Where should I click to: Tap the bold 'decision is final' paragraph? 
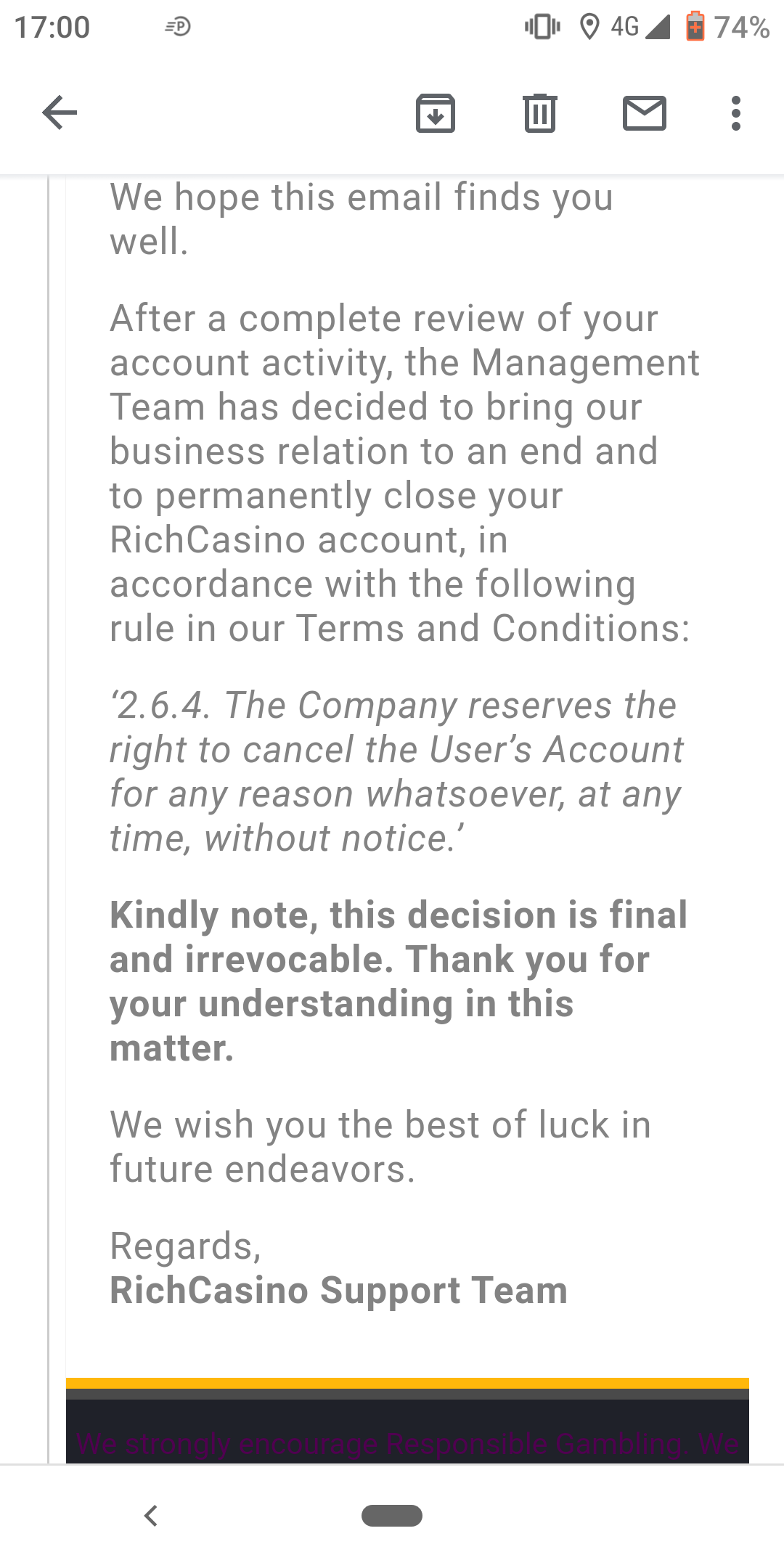(x=398, y=981)
